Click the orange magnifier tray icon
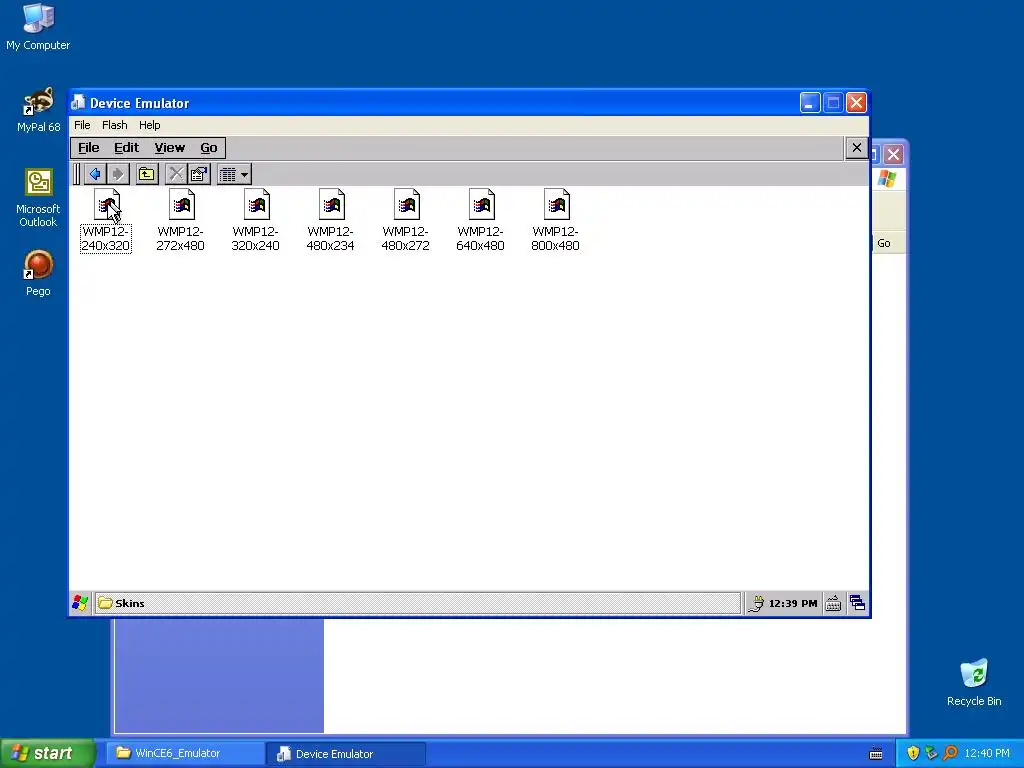Image resolution: width=1024 pixels, height=768 pixels. (x=950, y=753)
